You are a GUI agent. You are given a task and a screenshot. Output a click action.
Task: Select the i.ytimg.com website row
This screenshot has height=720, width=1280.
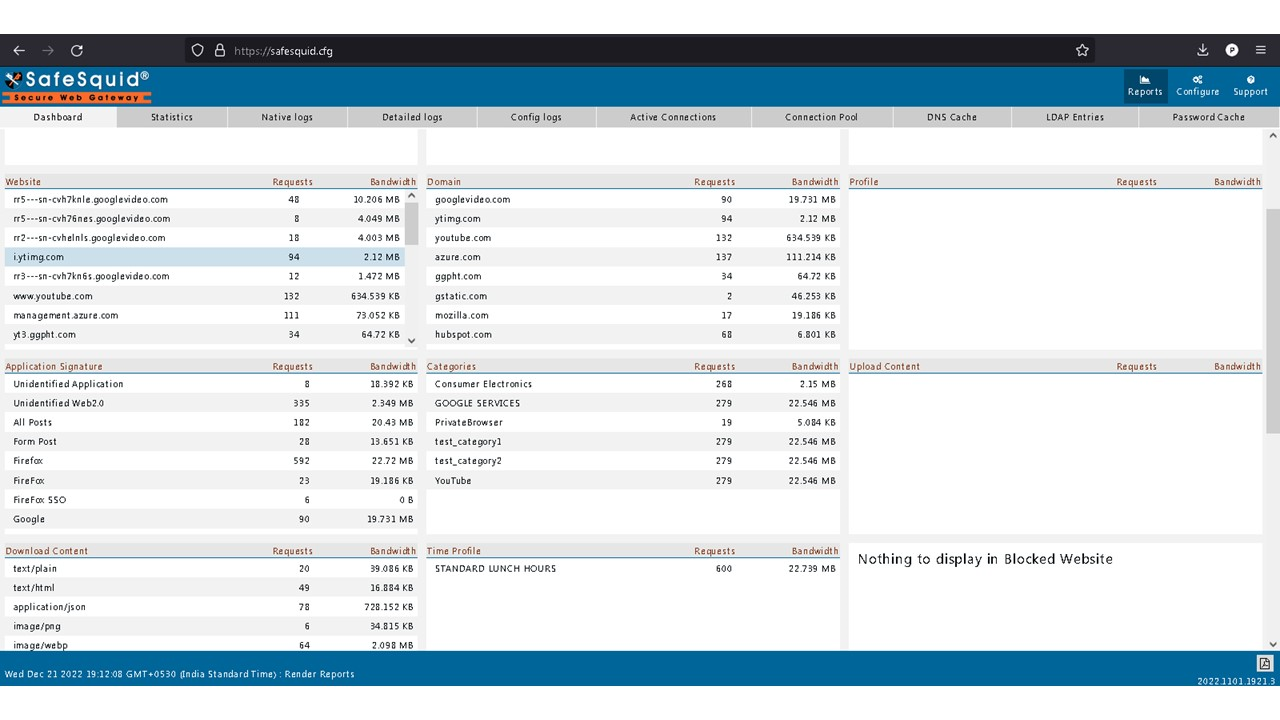coord(200,257)
